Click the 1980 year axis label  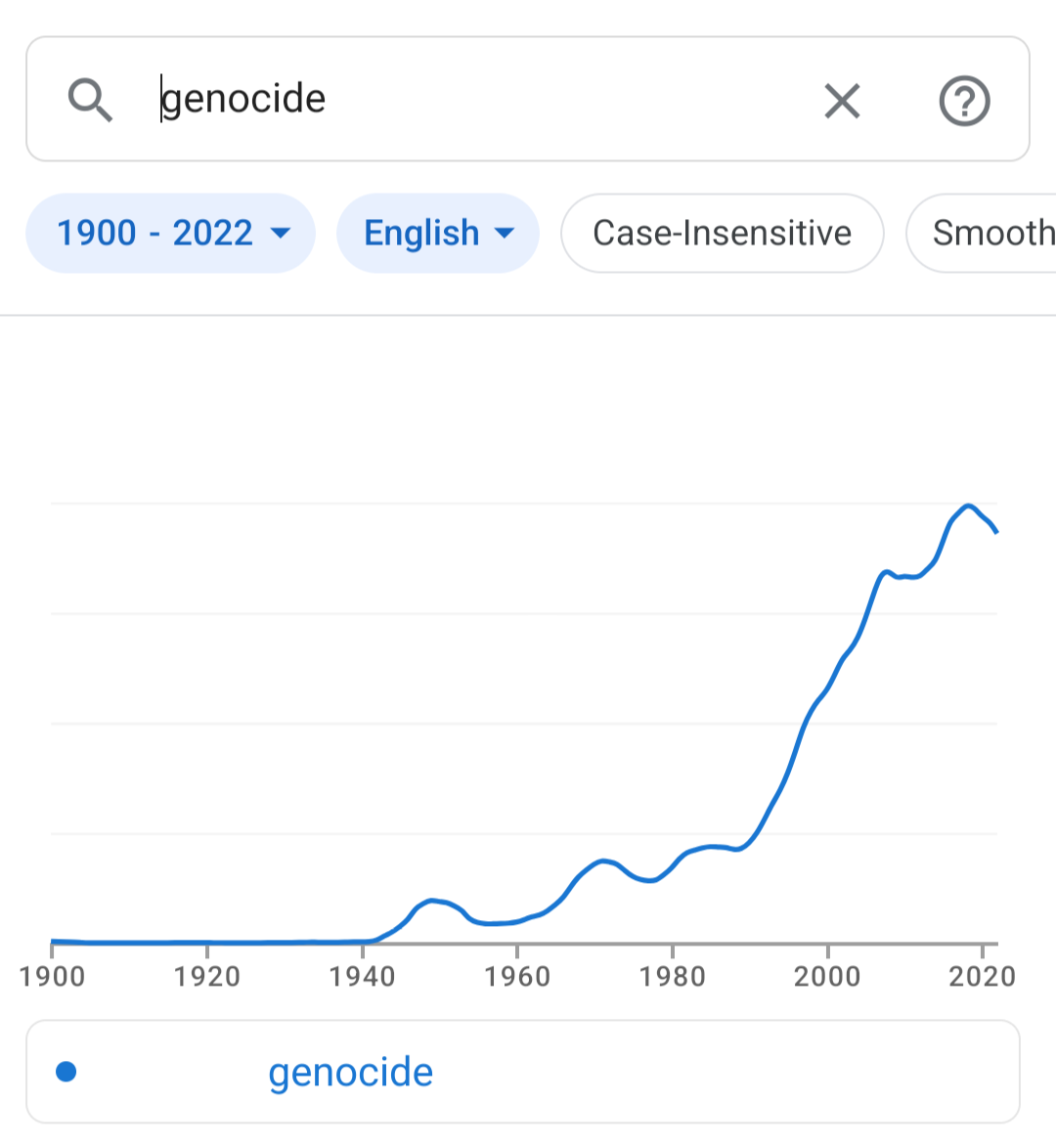point(673,977)
